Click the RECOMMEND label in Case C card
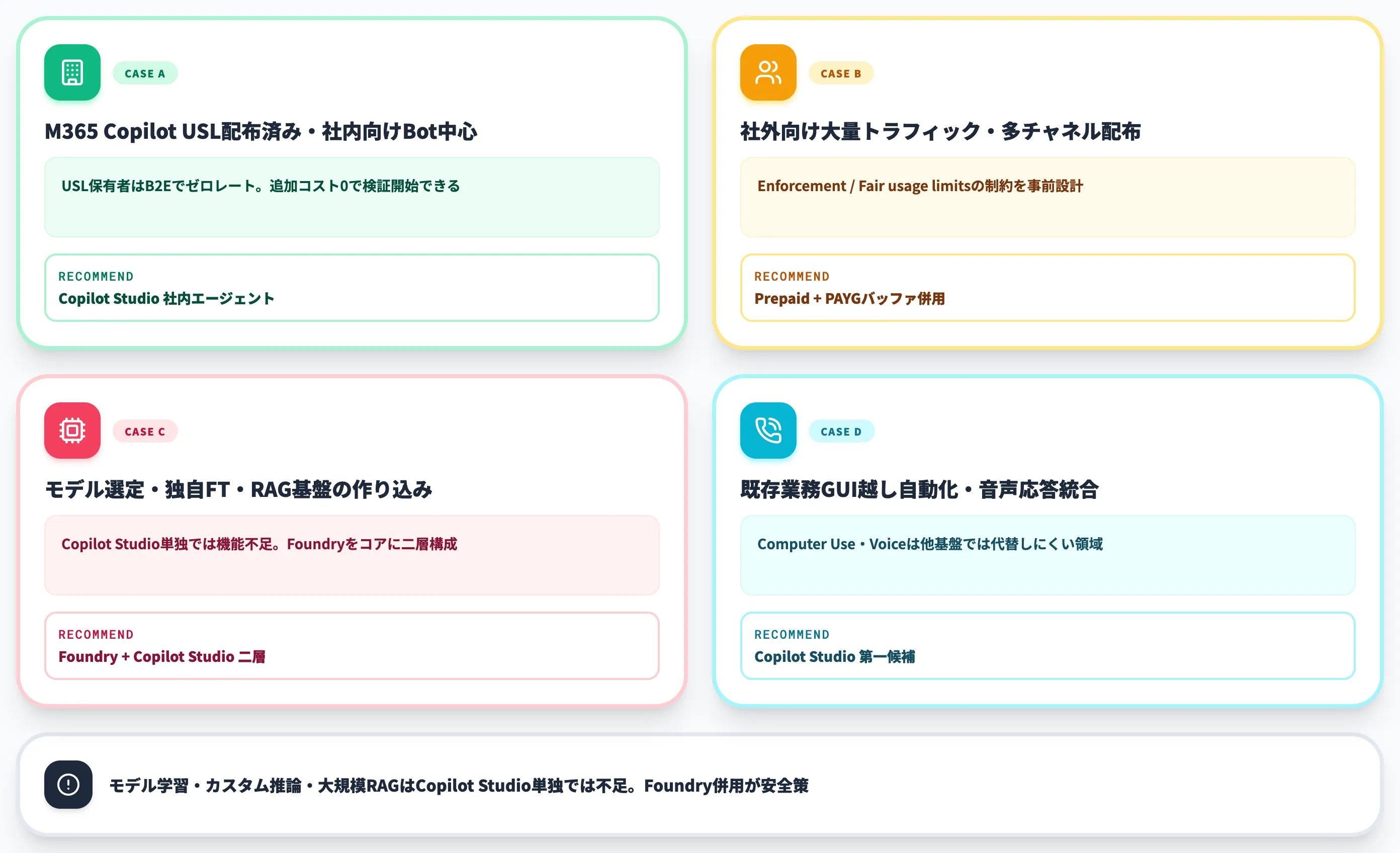This screenshot has height=853, width=1400. [96, 634]
